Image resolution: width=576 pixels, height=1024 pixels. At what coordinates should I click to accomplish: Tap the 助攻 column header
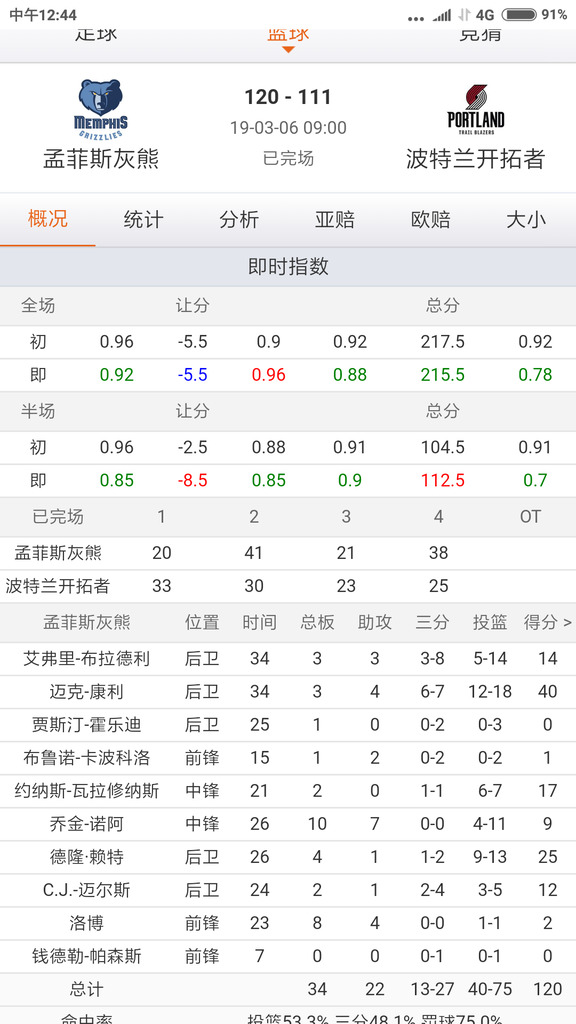pos(375,623)
